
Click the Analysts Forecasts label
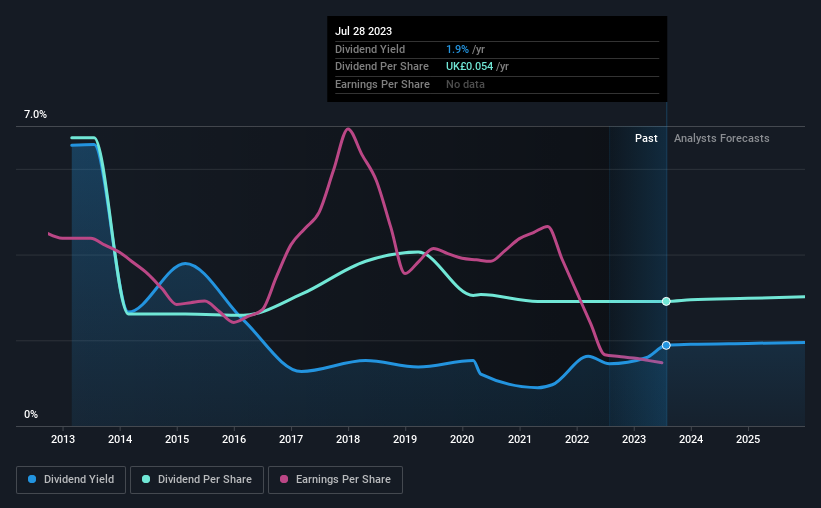[x=722, y=138]
